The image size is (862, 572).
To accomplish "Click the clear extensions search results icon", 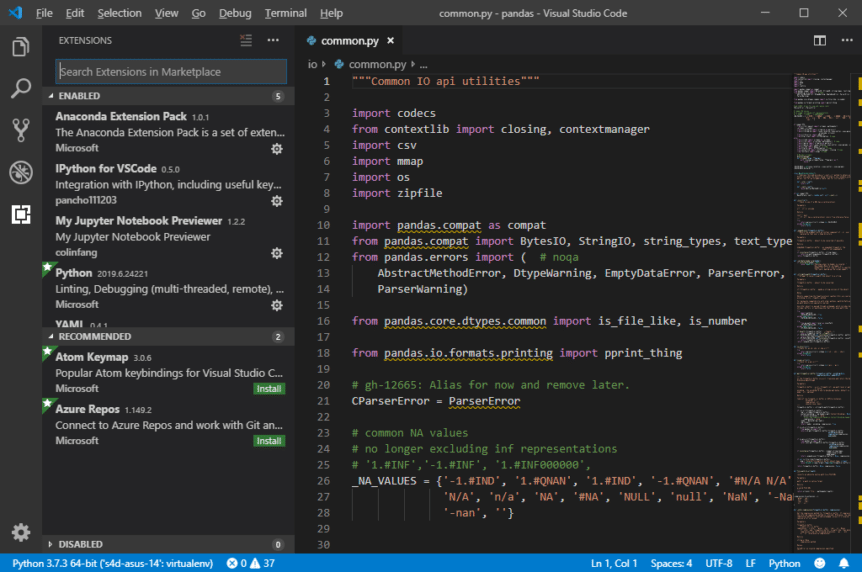I will point(246,41).
